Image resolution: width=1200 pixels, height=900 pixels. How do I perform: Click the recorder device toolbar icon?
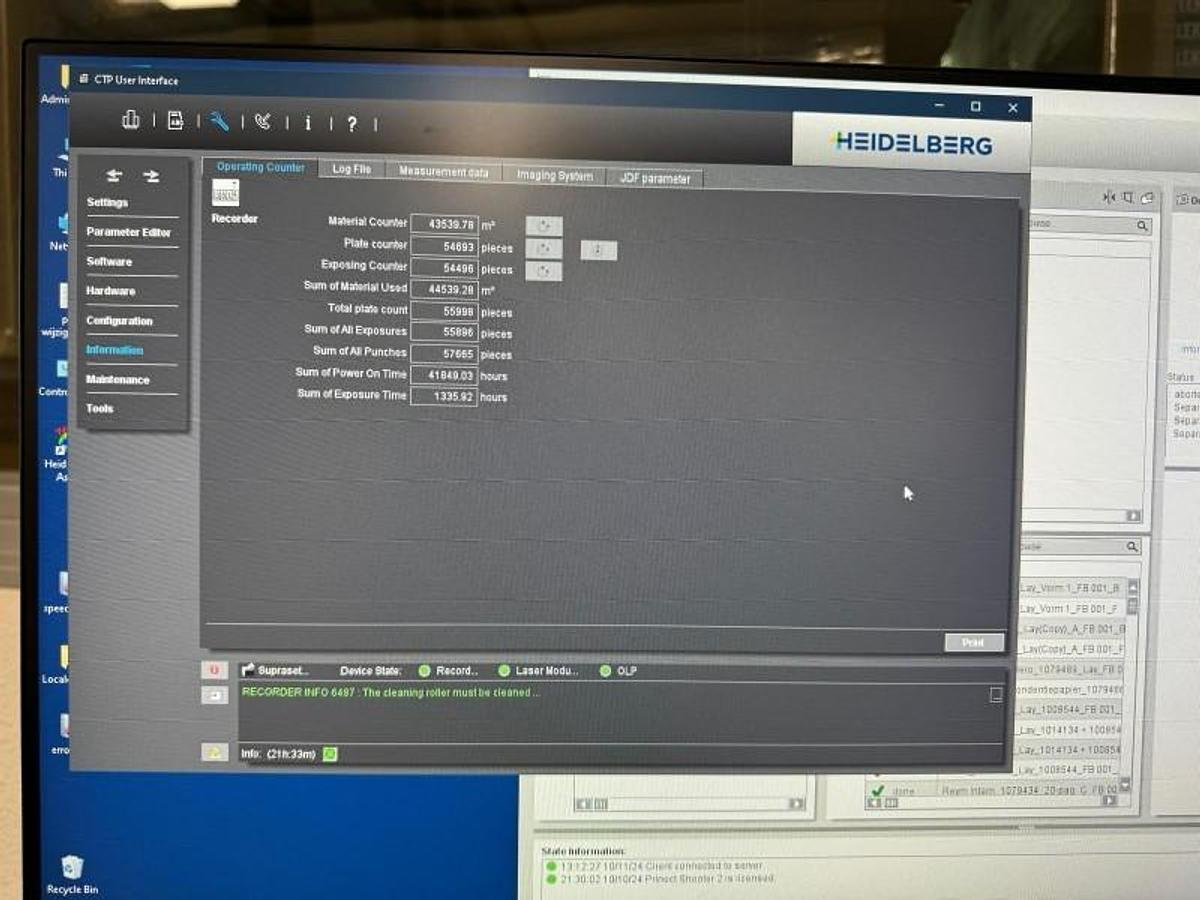pos(175,121)
